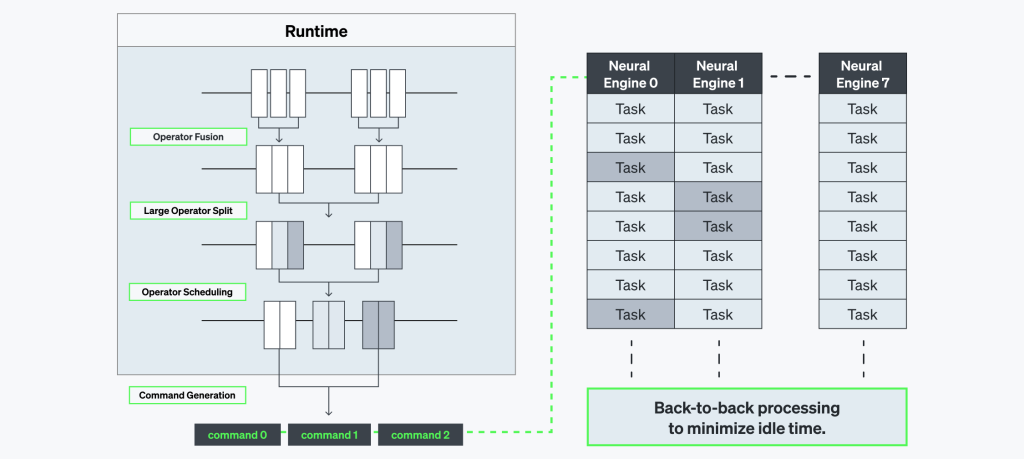Viewport: 1024px width, 459px height.
Task: Click the first Task cell under Neural Engine 0
Action: [631, 109]
